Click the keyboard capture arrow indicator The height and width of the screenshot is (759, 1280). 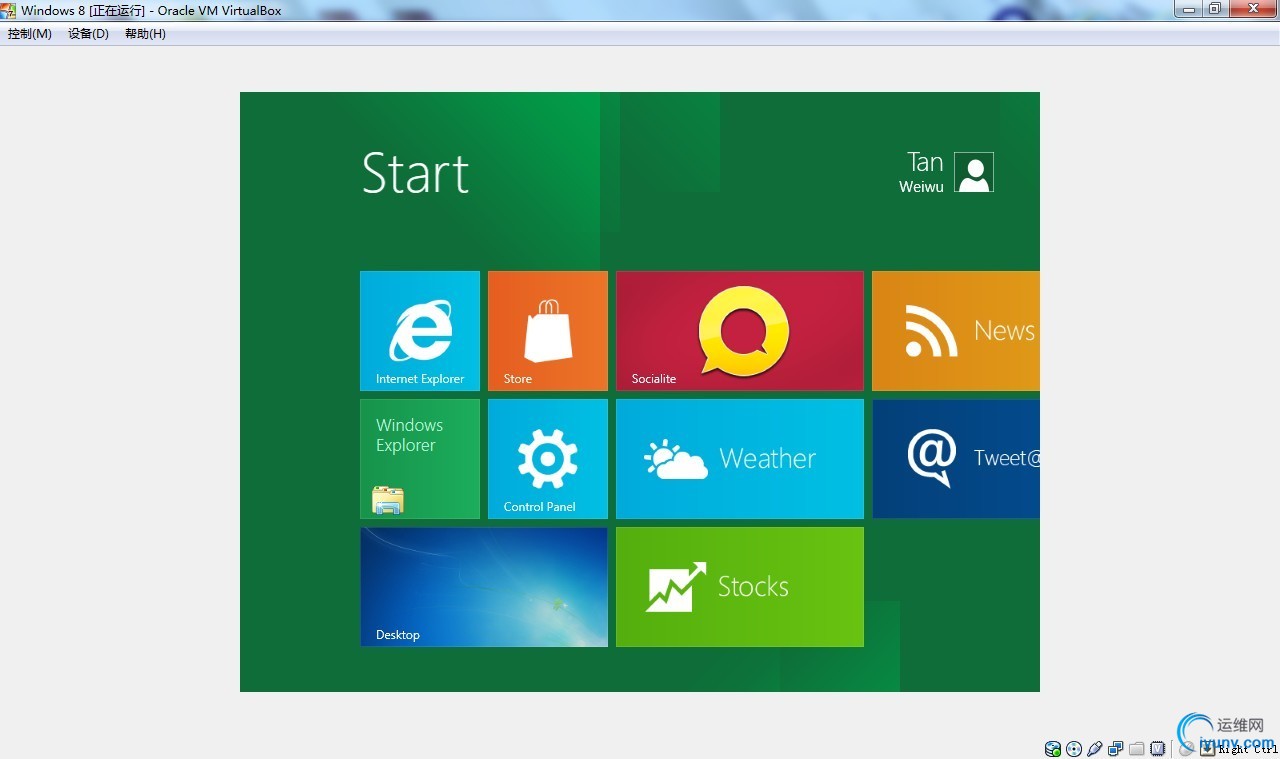tap(1208, 749)
